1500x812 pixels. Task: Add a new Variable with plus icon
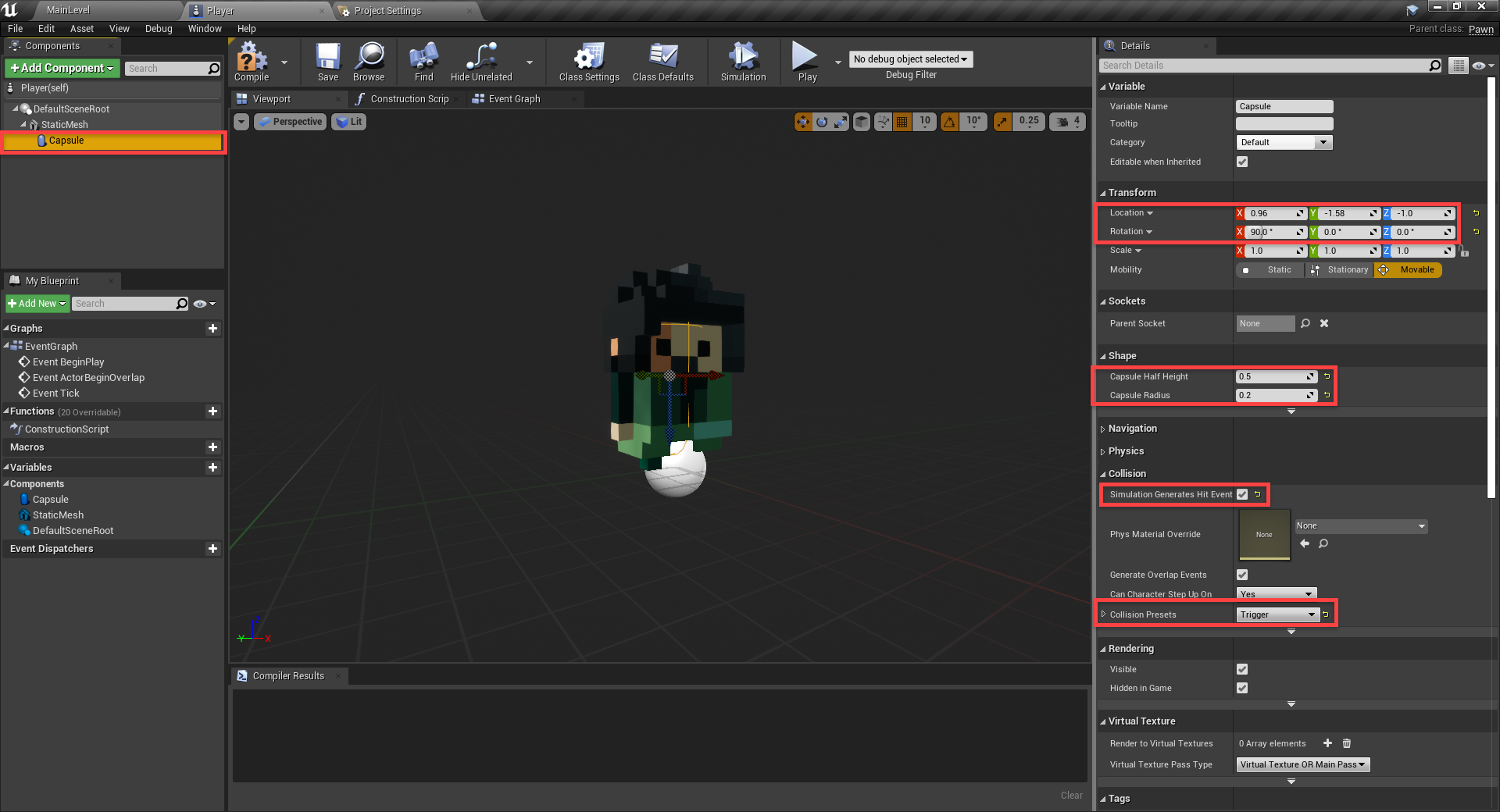click(x=212, y=468)
